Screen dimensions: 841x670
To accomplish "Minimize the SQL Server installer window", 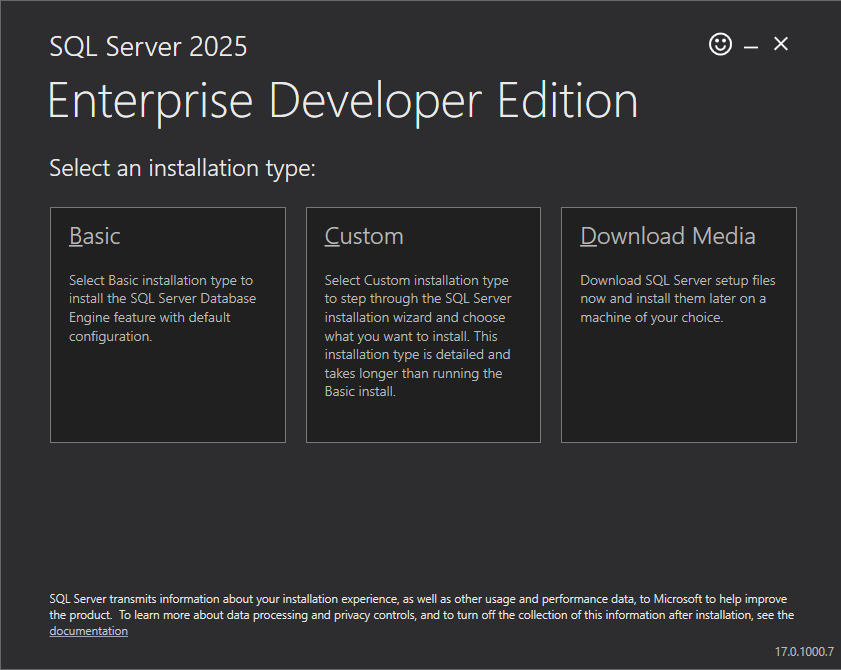I will tap(751, 47).
